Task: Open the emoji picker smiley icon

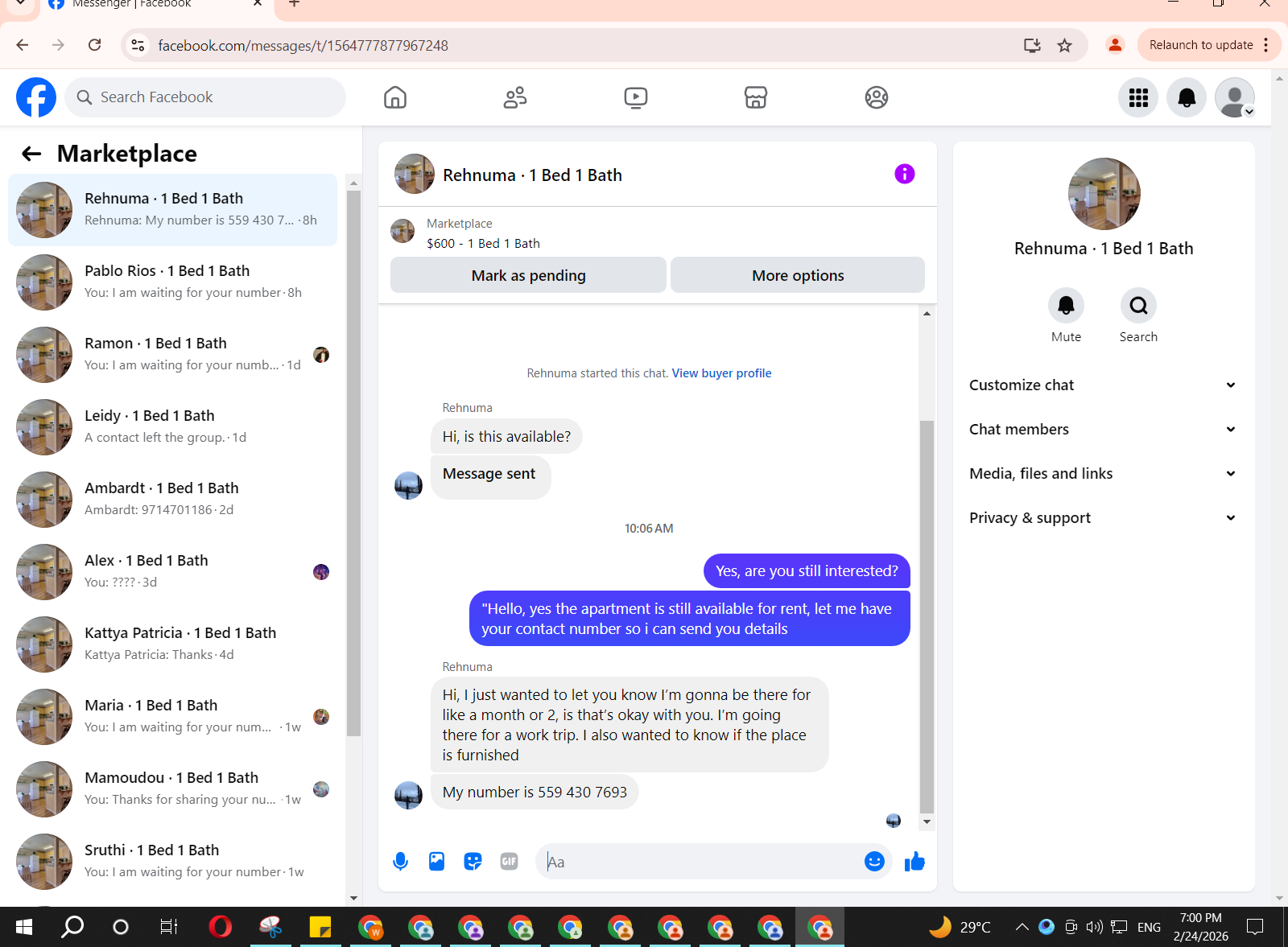Action: pos(874,862)
